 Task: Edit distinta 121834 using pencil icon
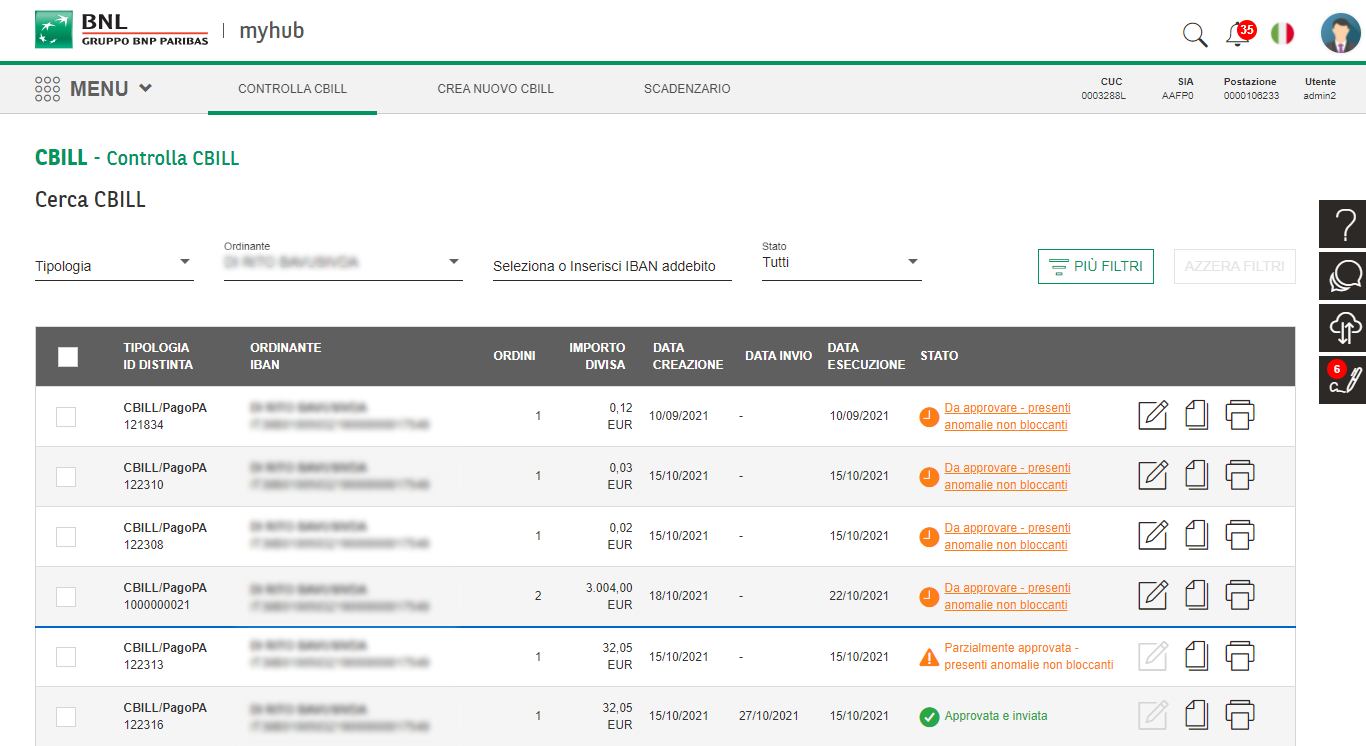pyautogui.click(x=1153, y=415)
